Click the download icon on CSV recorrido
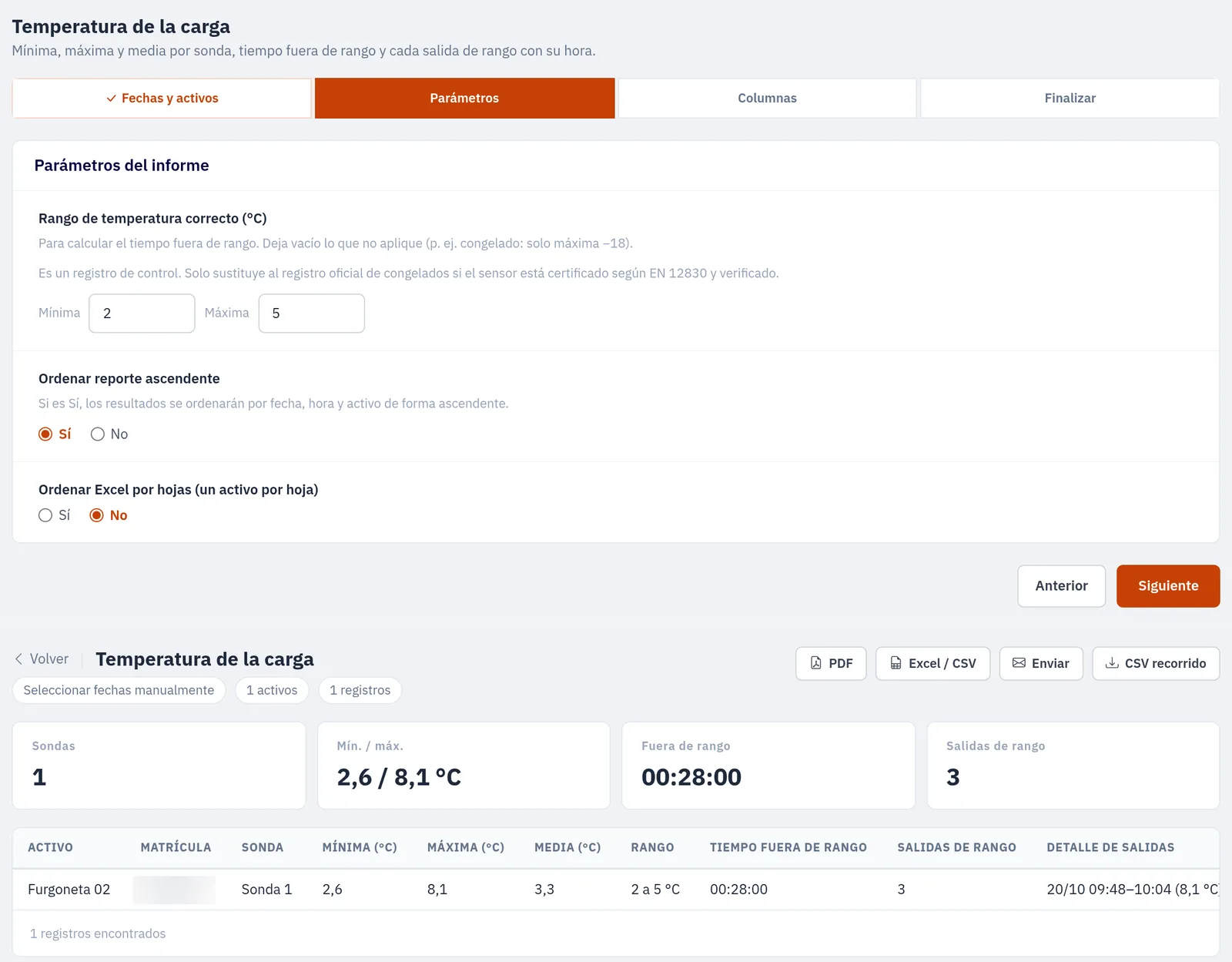This screenshot has width=1232, height=962. pos(1112,663)
